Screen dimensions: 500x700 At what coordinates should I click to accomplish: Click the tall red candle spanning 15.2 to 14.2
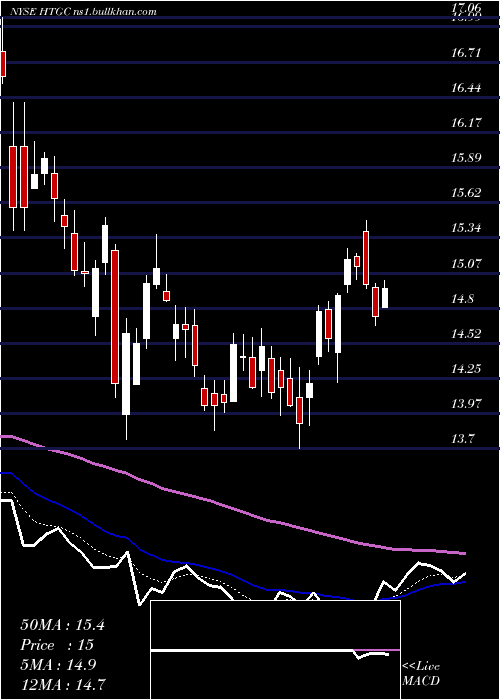pyautogui.click(x=115, y=317)
